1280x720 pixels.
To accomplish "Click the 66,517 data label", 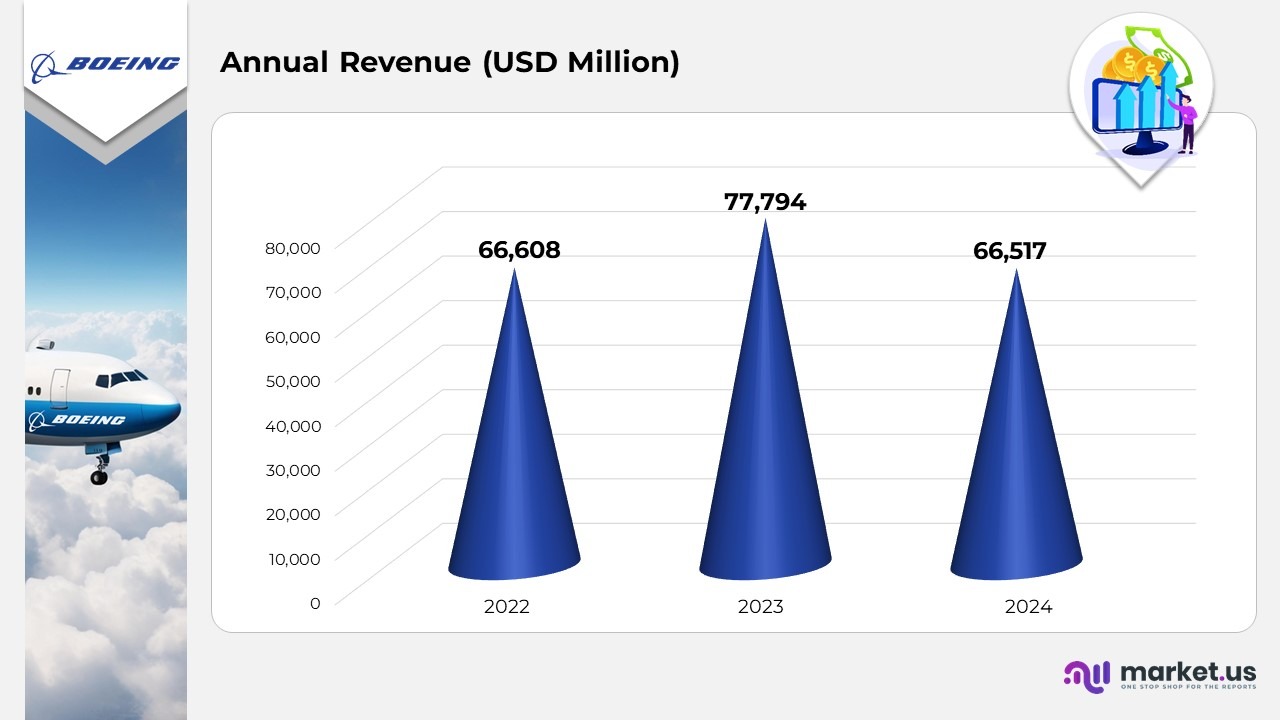I will click(x=1010, y=250).
